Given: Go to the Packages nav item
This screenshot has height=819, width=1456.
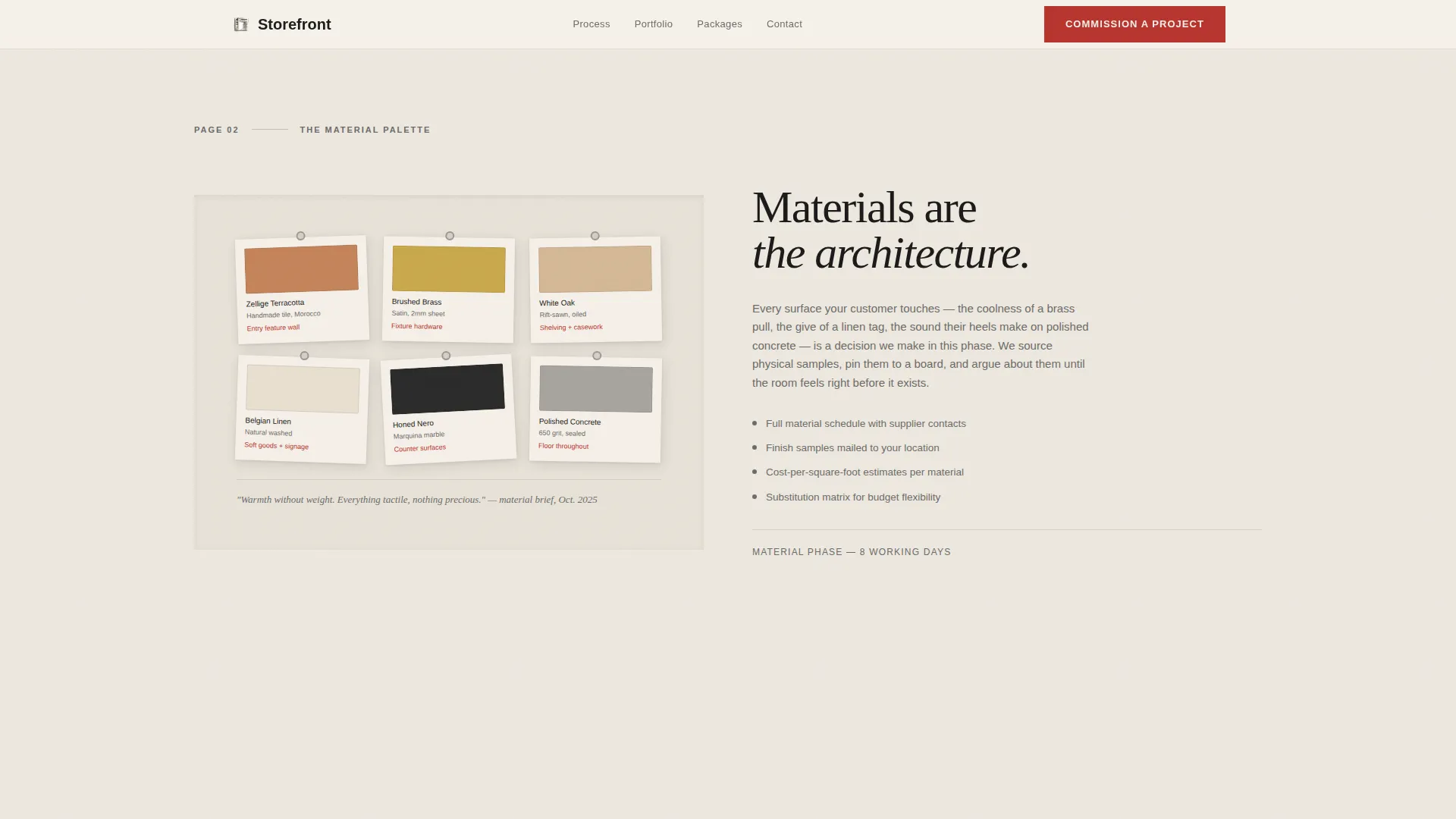Looking at the screenshot, I should 720,24.
